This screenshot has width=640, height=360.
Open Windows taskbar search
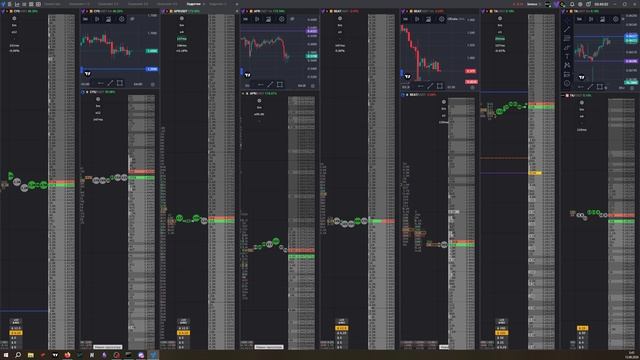click(x=18, y=355)
